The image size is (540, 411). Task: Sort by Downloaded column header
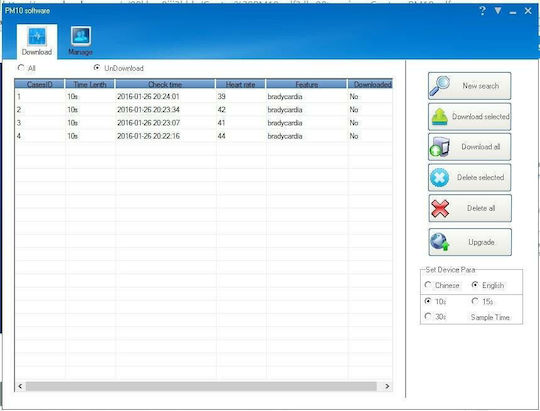pos(370,84)
